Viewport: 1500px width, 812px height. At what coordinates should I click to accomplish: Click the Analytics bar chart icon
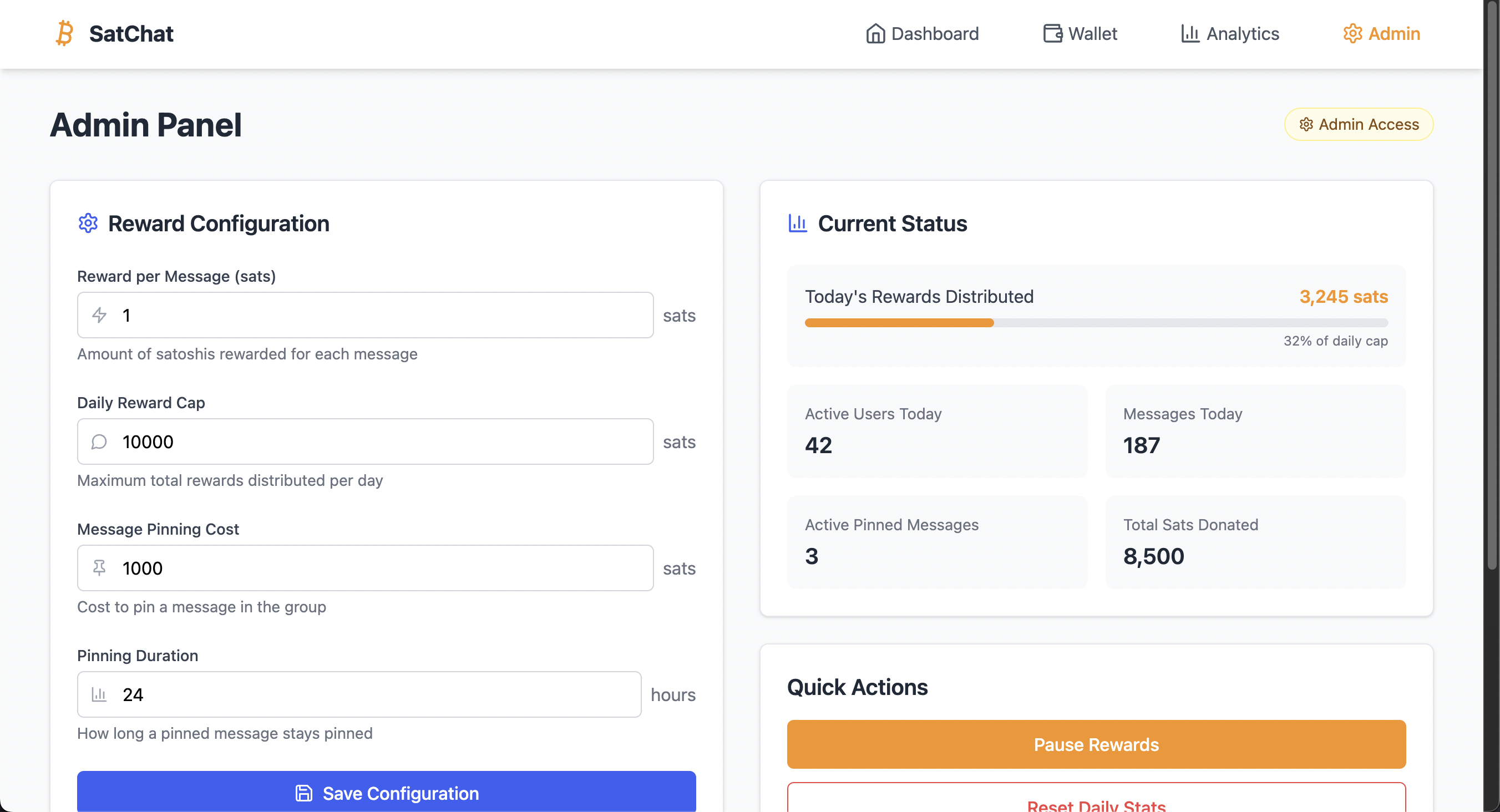[x=1190, y=33]
